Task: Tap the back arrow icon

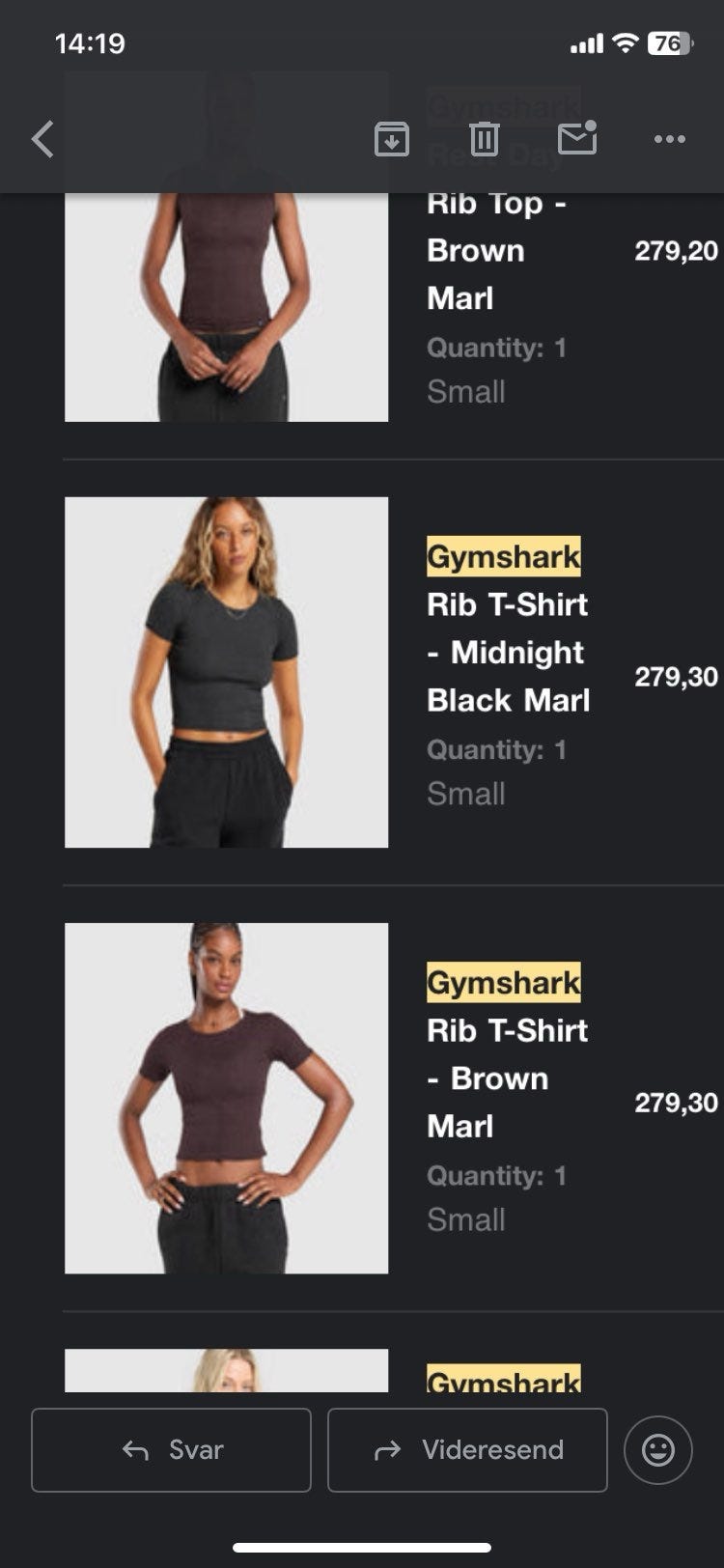Action: click(42, 139)
